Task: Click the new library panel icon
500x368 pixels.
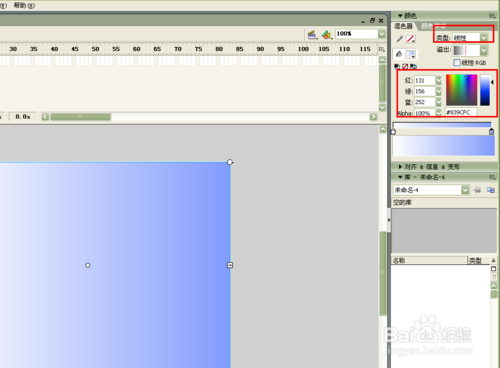Action: [491, 190]
